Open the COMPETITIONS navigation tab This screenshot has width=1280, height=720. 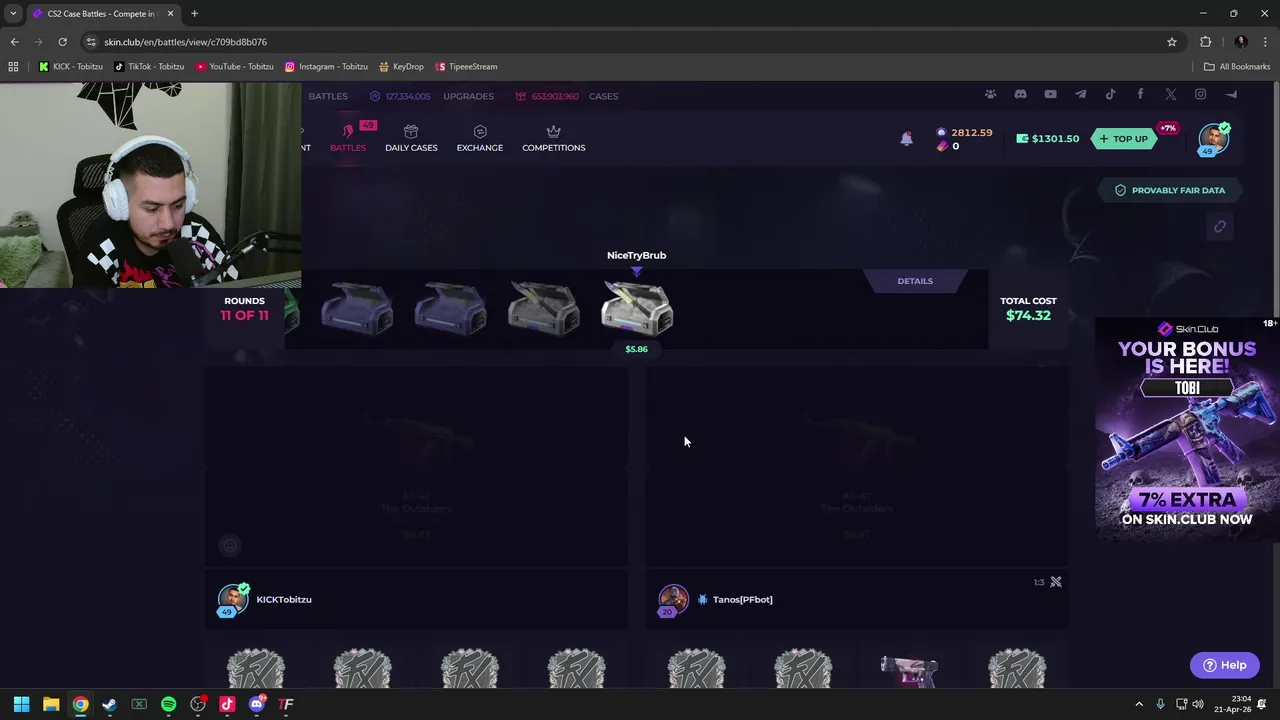[554, 138]
